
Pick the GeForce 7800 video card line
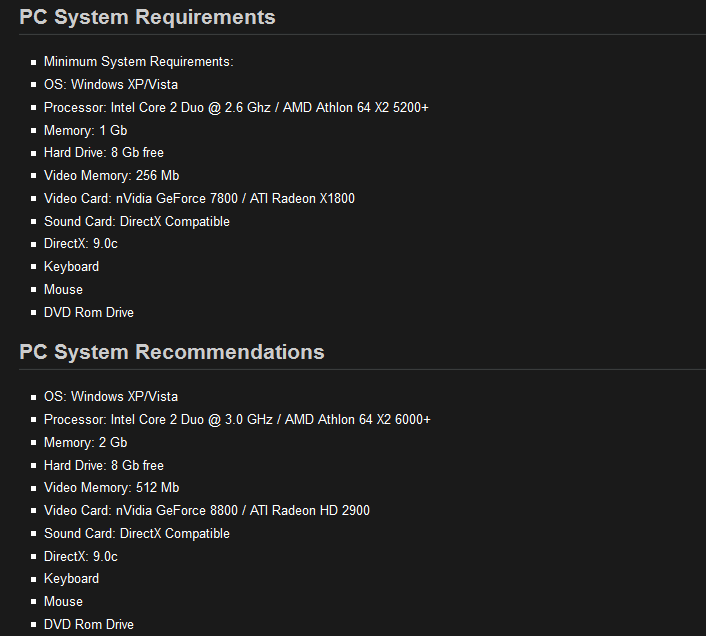point(199,198)
